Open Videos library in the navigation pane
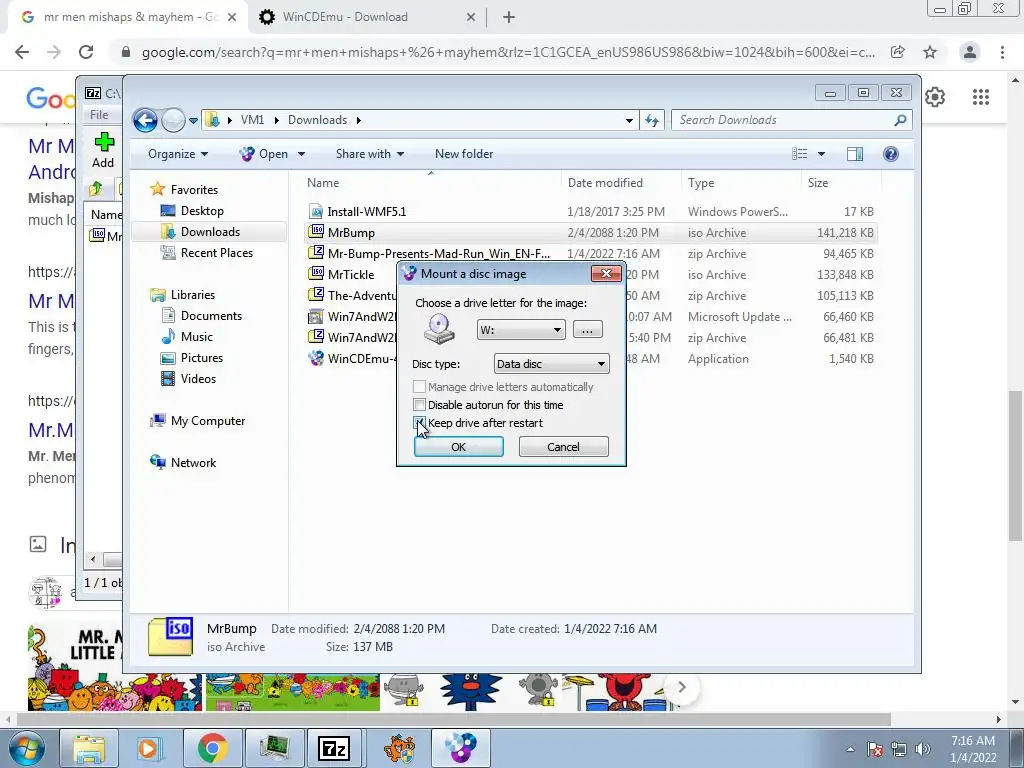The width and height of the screenshot is (1024, 768). tap(198, 379)
